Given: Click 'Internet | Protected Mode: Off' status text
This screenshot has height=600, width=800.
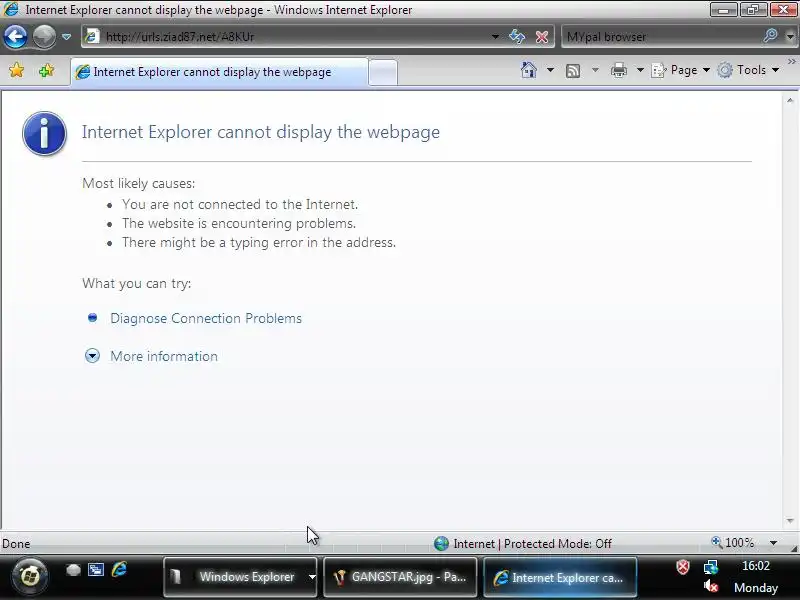Looking at the screenshot, I should tap(532, 544).
